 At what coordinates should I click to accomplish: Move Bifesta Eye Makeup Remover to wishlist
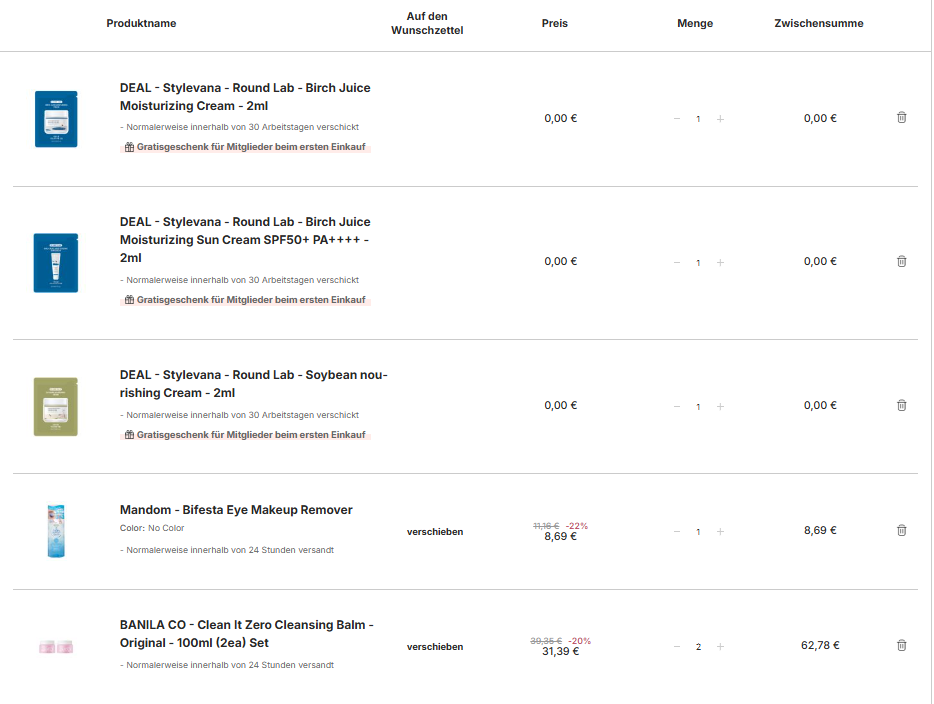435,532
